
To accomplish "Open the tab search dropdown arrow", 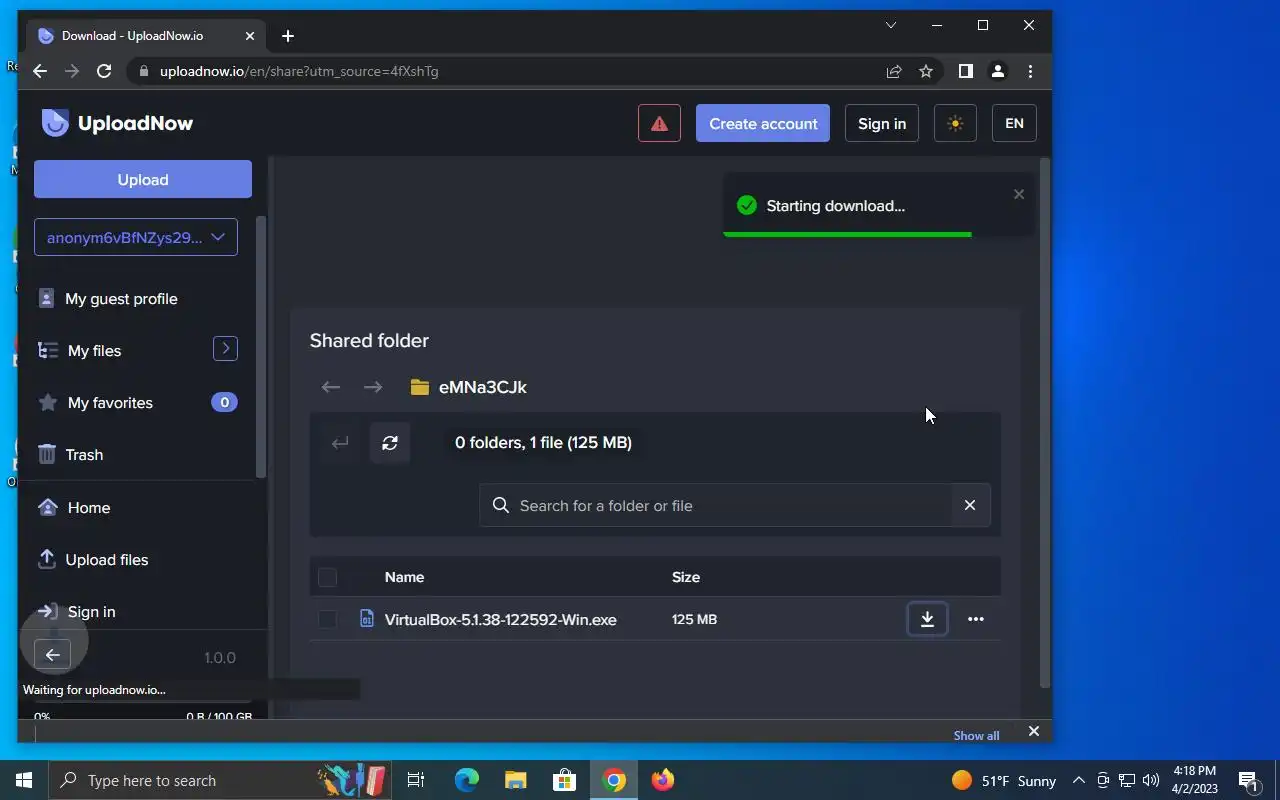I will (891, 25).
